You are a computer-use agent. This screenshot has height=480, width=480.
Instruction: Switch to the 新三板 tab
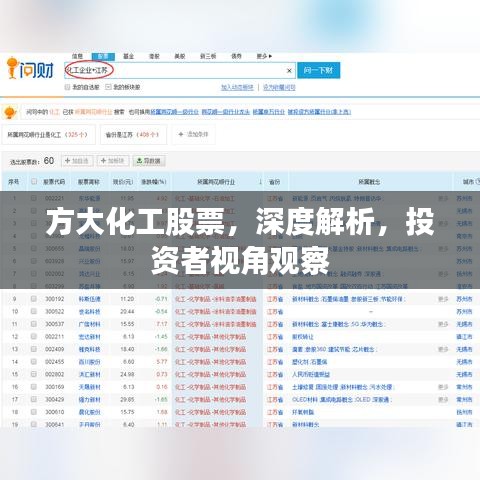[208, 56]
